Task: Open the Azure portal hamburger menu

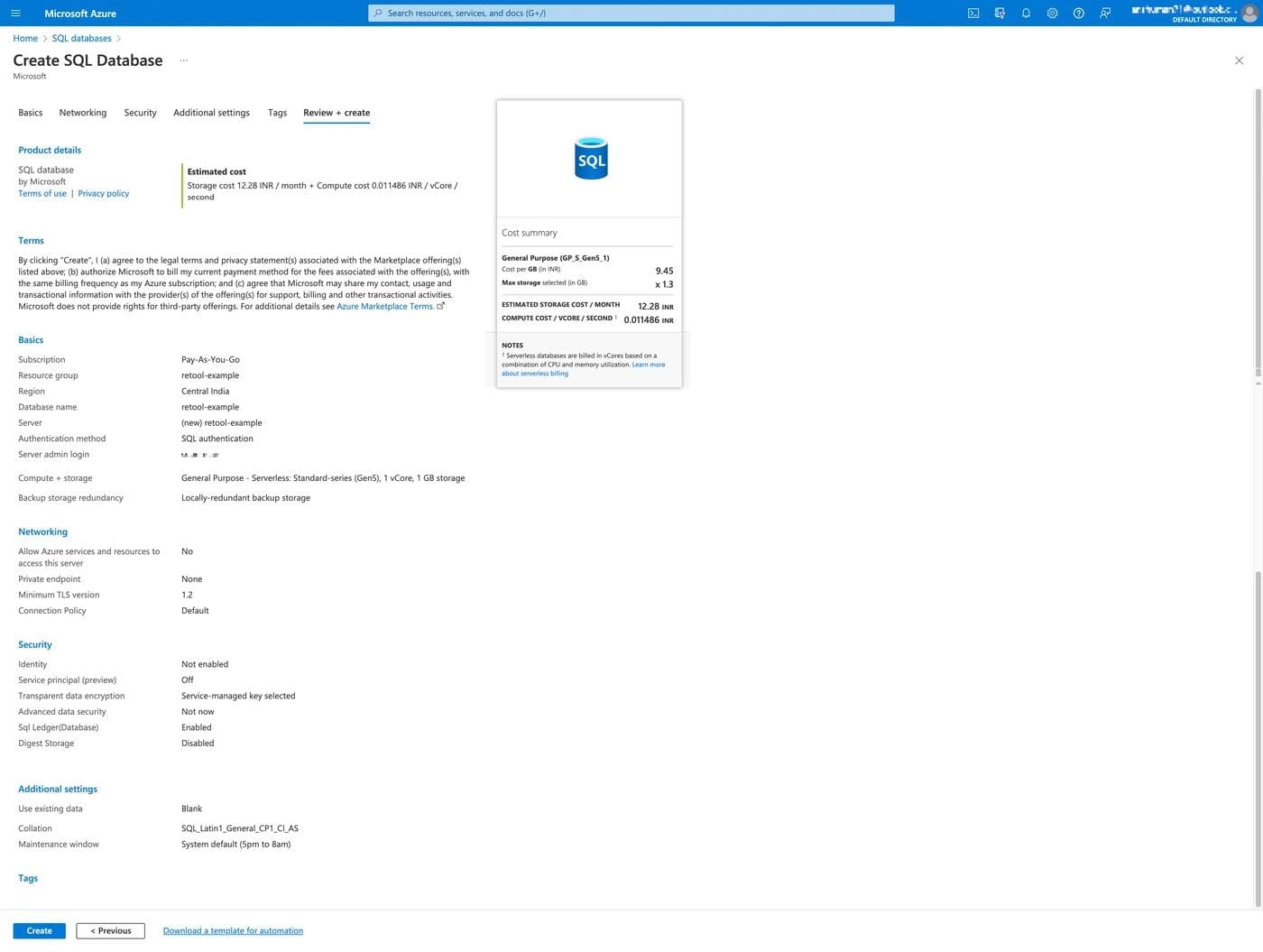Action: [x=15, y=13]
